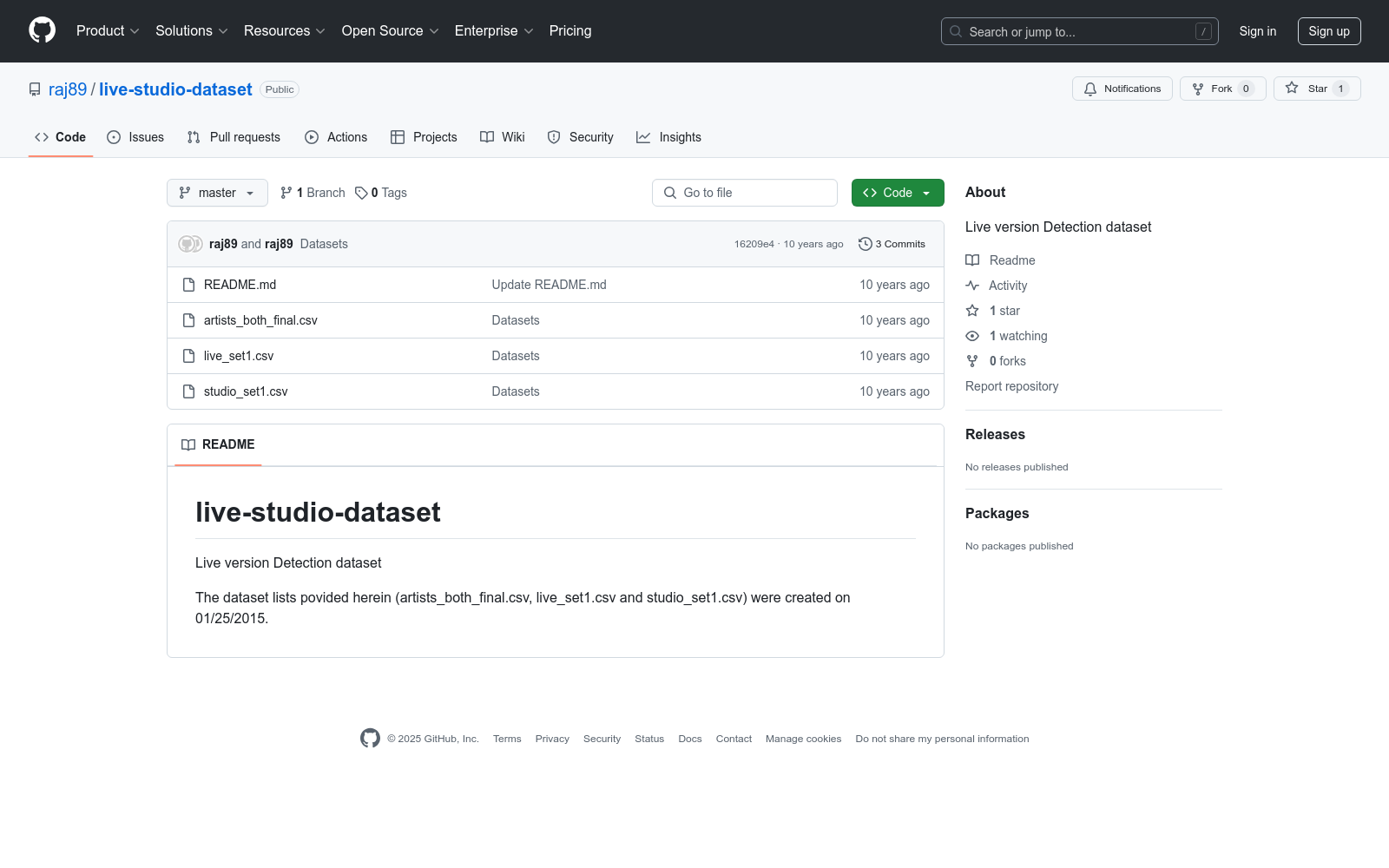Open studio_set1.csv file
The height and width of the screenshot is (868, 1389).
246,391
